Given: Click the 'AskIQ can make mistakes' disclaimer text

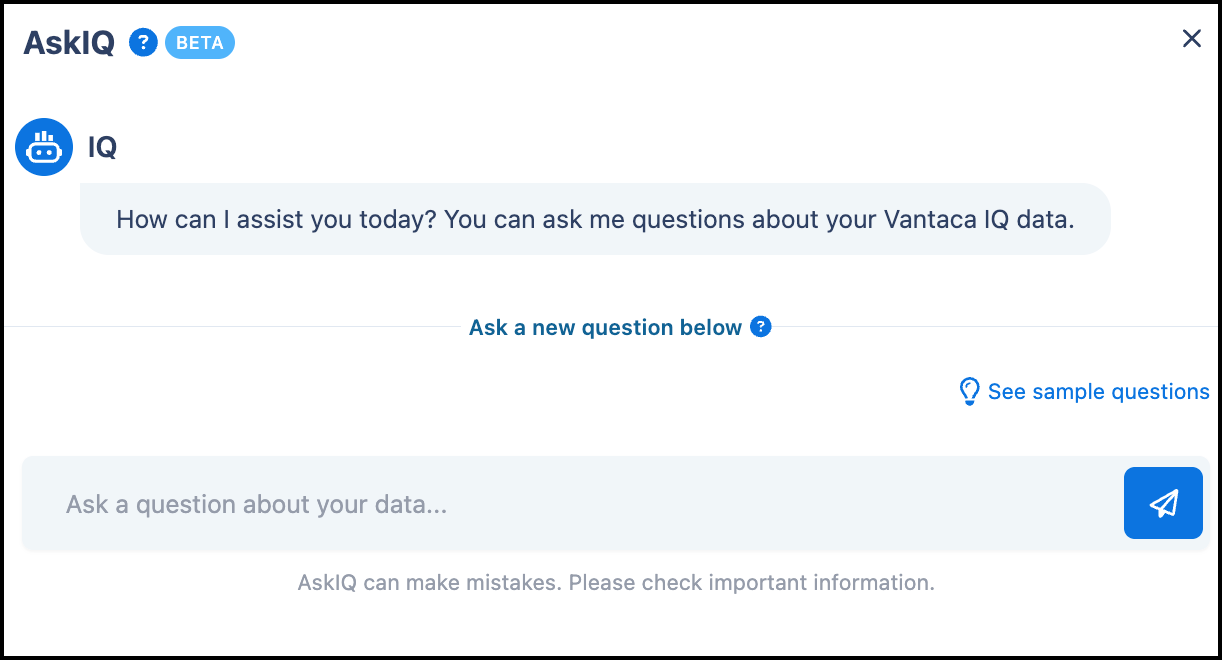Looking at the screenshot, I should click(616, 582).
